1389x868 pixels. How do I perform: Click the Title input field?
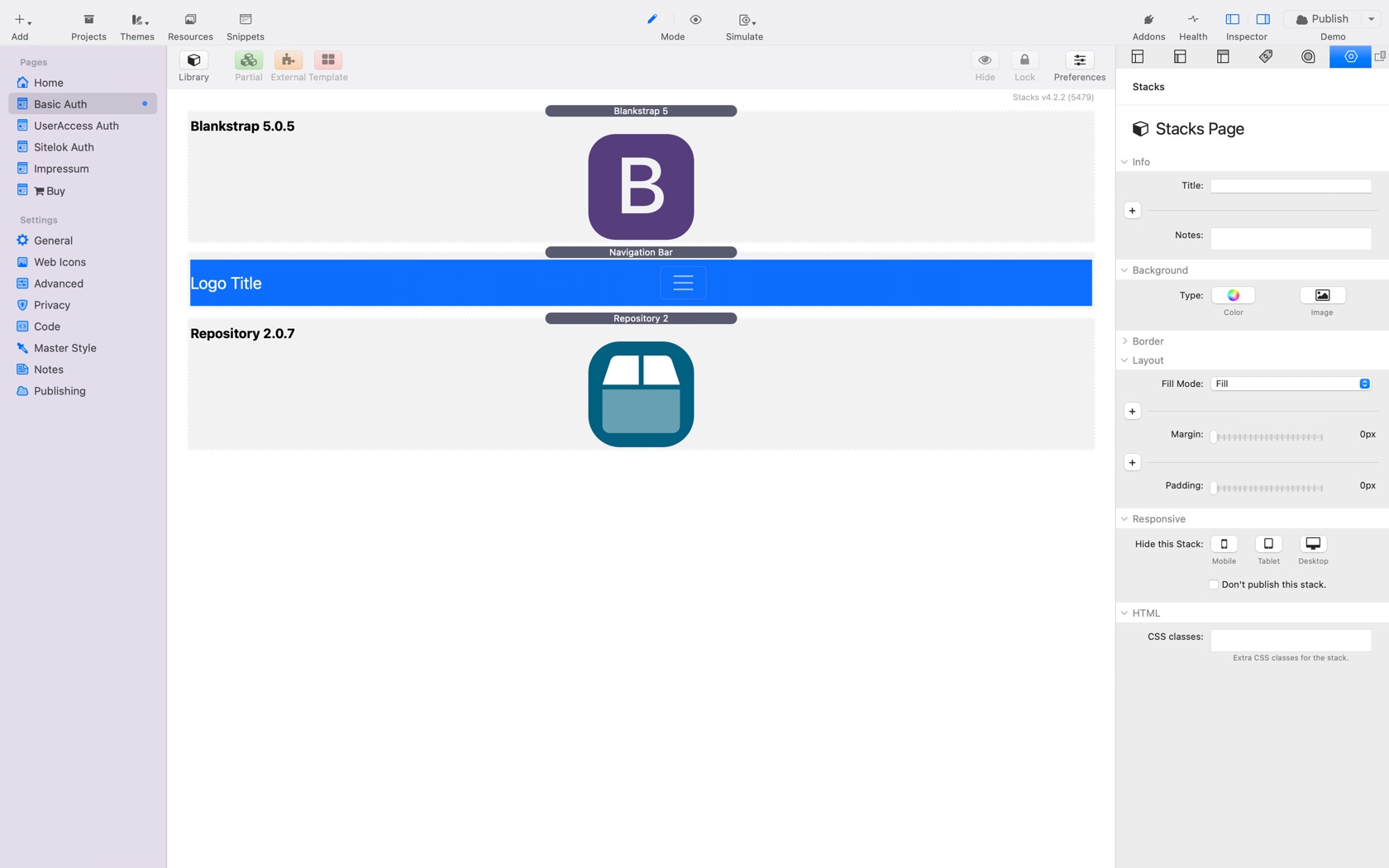[1291, 186]
